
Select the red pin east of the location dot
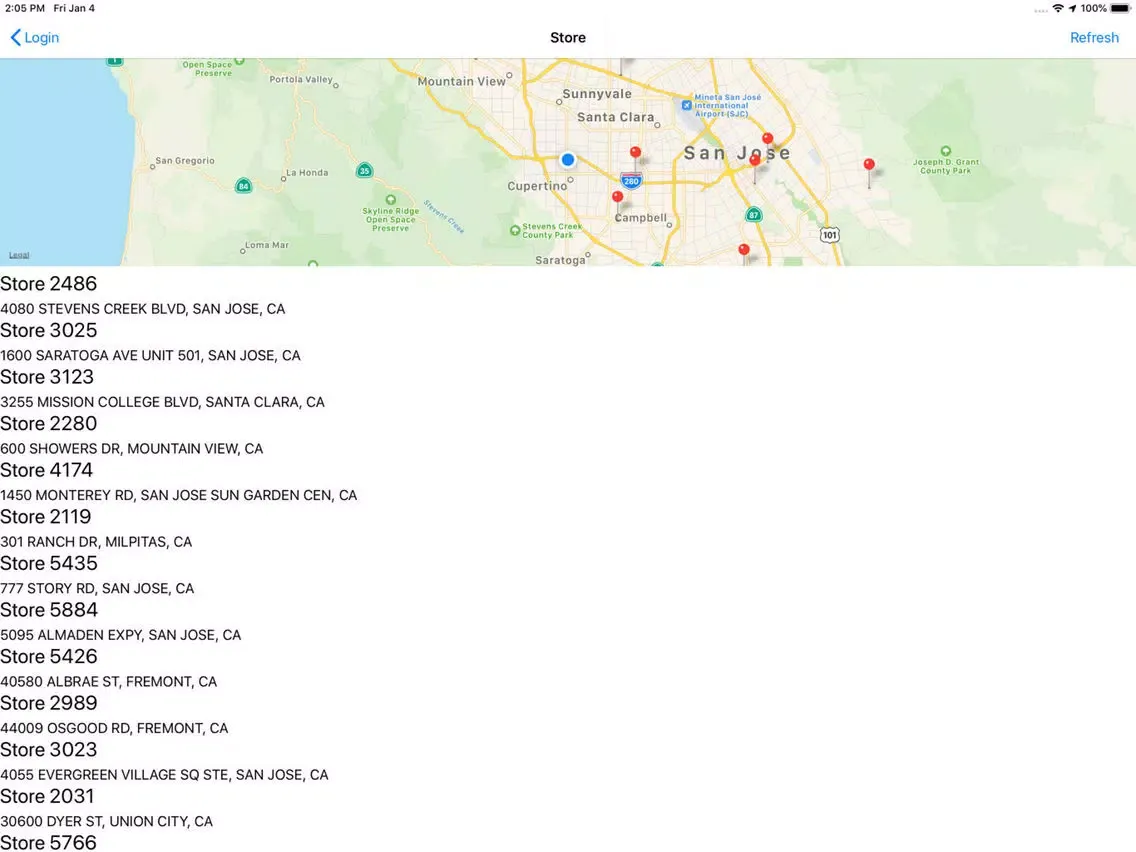coord(635,153)
